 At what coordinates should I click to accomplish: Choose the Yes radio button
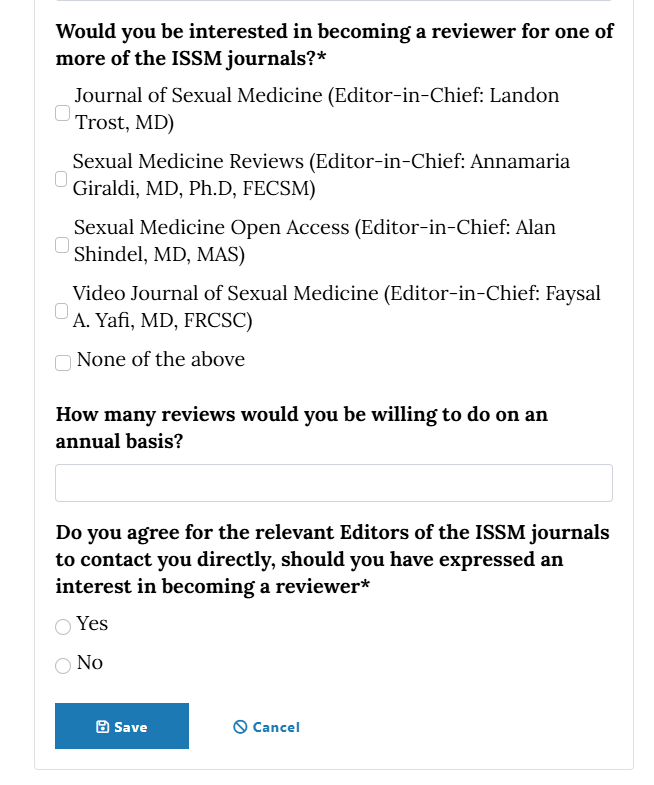point(63,627)
